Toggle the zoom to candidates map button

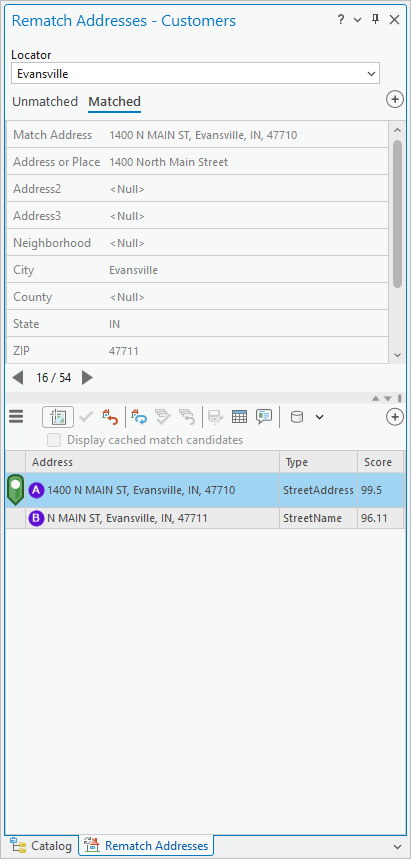(58, 417)
